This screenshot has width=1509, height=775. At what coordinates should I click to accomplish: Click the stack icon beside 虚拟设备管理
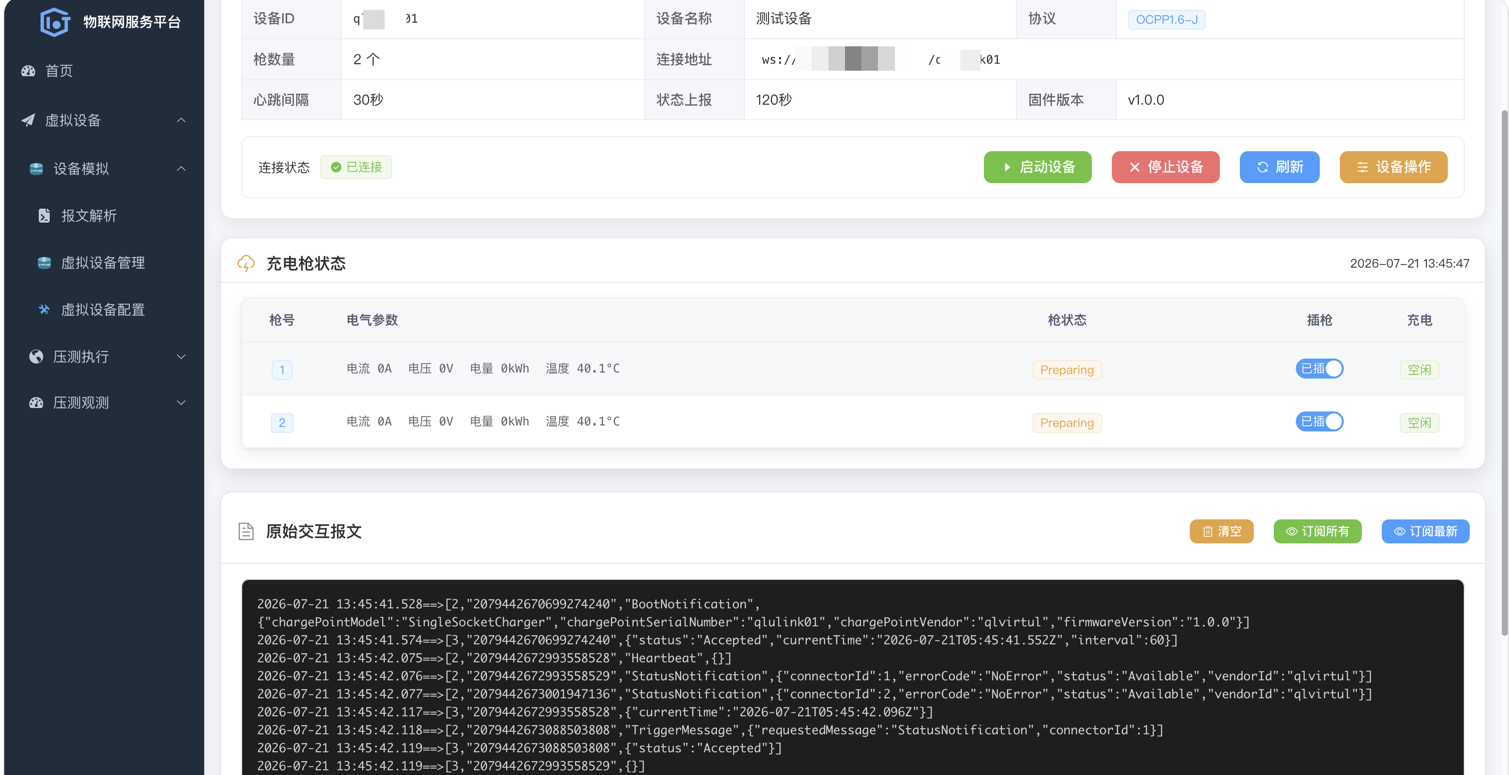pyautogui.click(x=44, y=263)
